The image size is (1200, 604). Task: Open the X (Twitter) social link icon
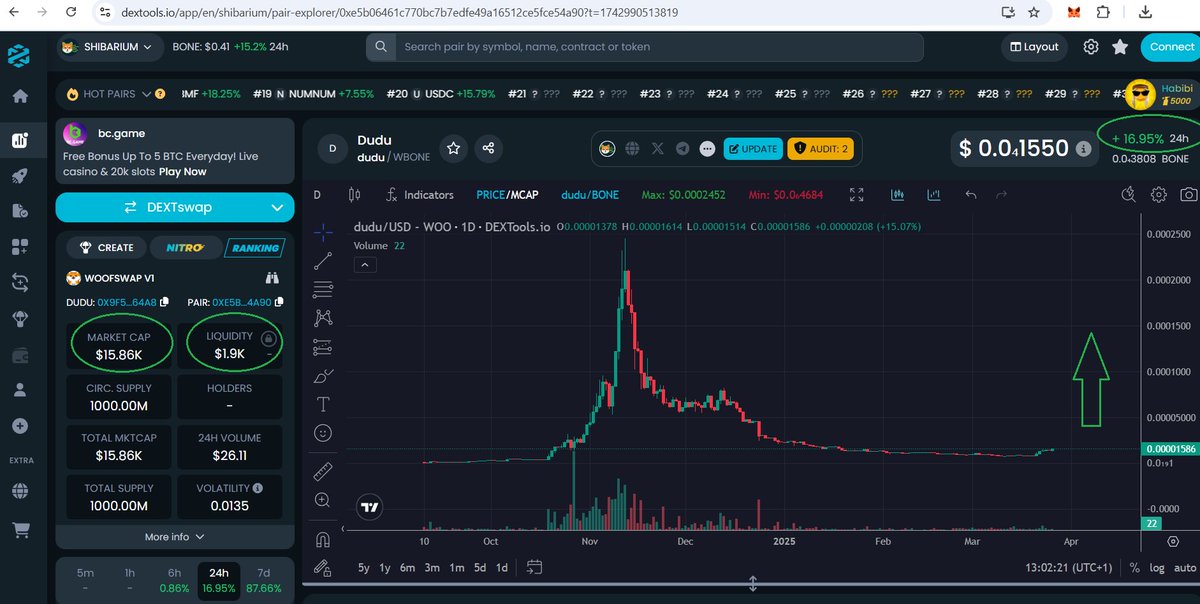[x=657, y=148]
